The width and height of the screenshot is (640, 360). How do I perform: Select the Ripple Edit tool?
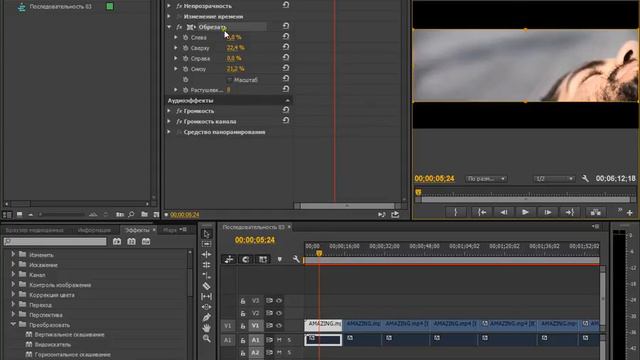(x=207, y=254)
